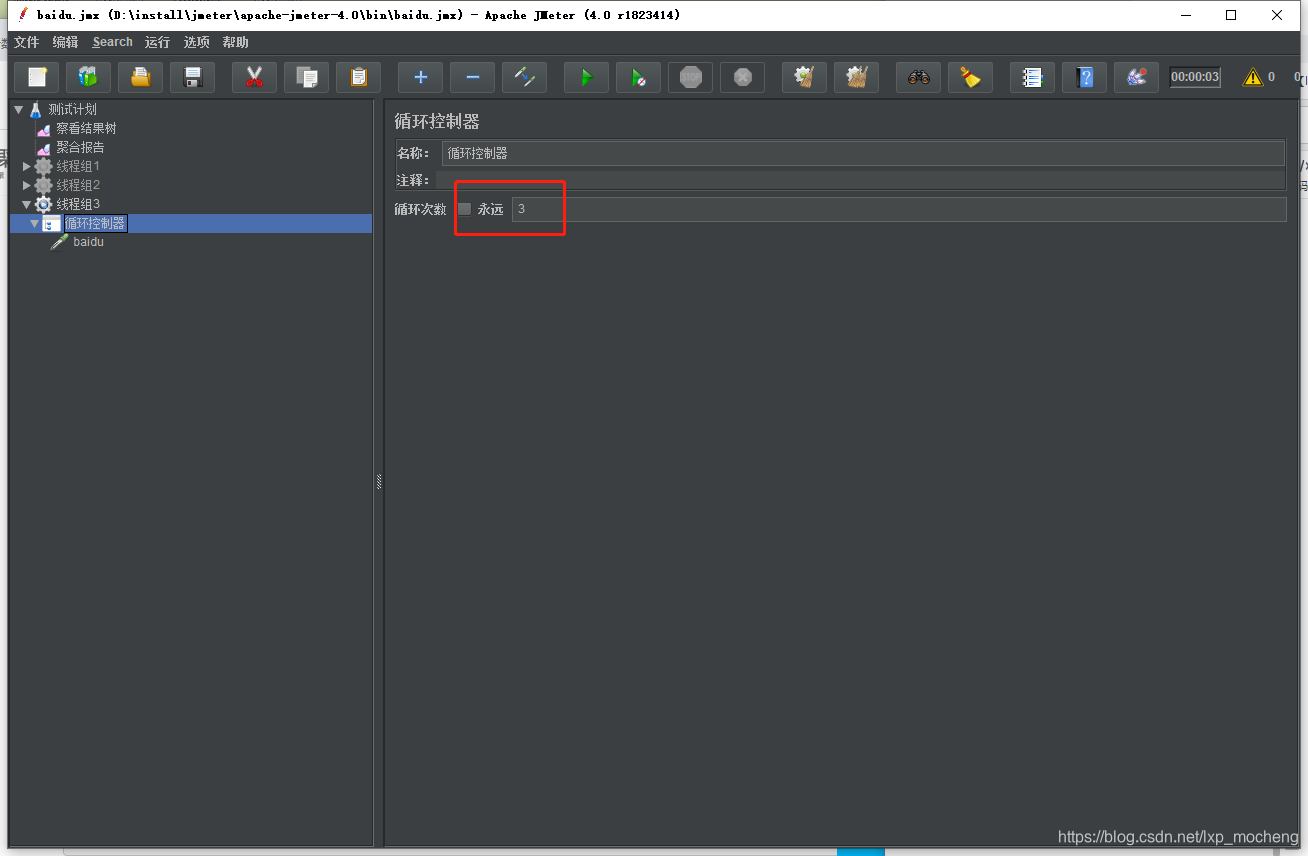Open the Templates toolbar icon
This screenshot has width=1308, height=856.
(89, 77)
